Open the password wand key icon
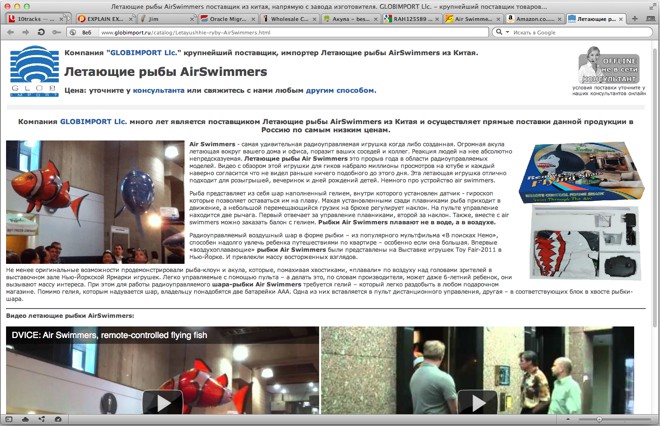Image resolution: width=660 pixels, height=426 pixels. [x=56, y=32]
